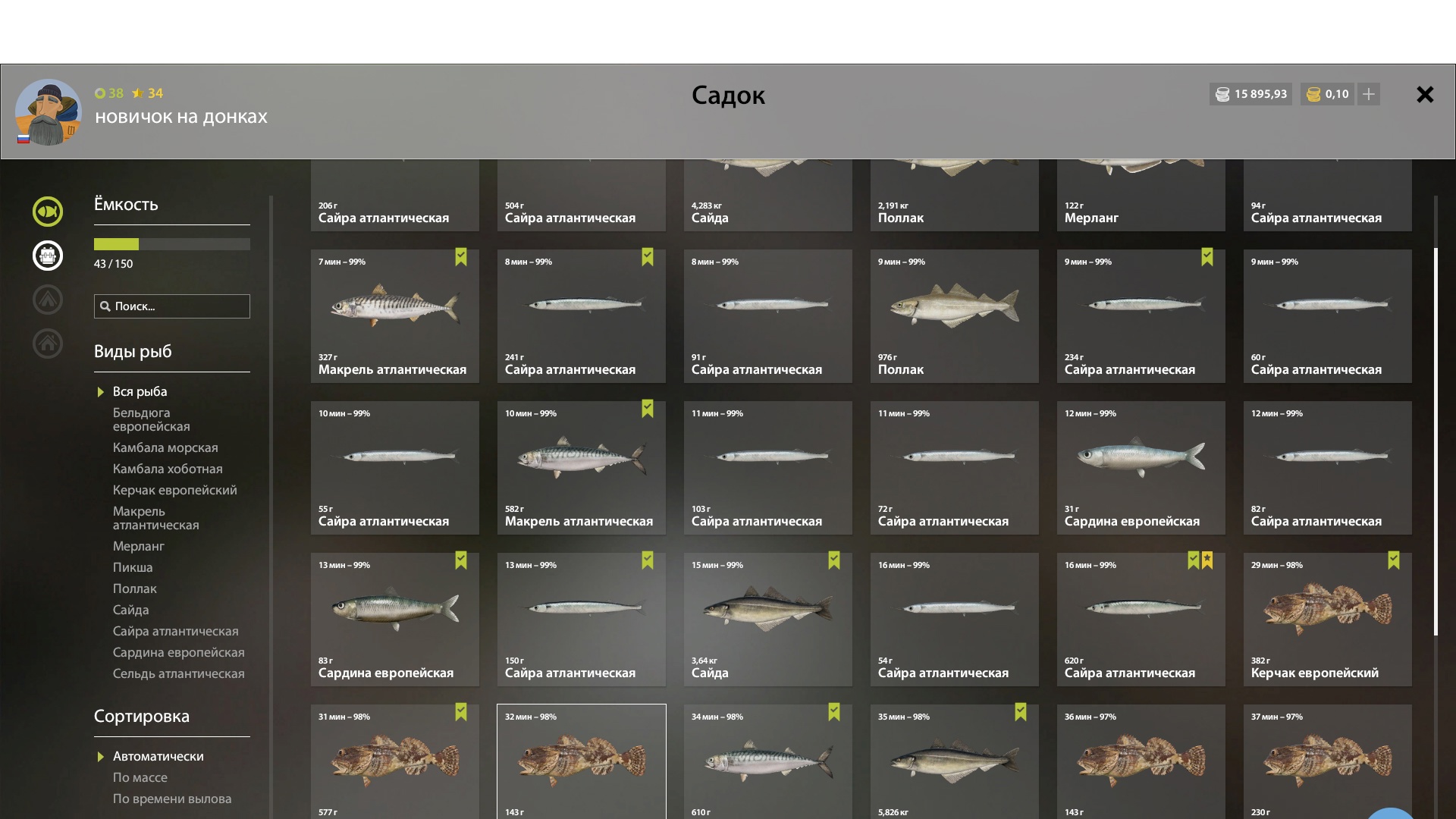The image size is (1456, 819).
Task: Click the plus icon to add gold
Action: coord(1369,94)
